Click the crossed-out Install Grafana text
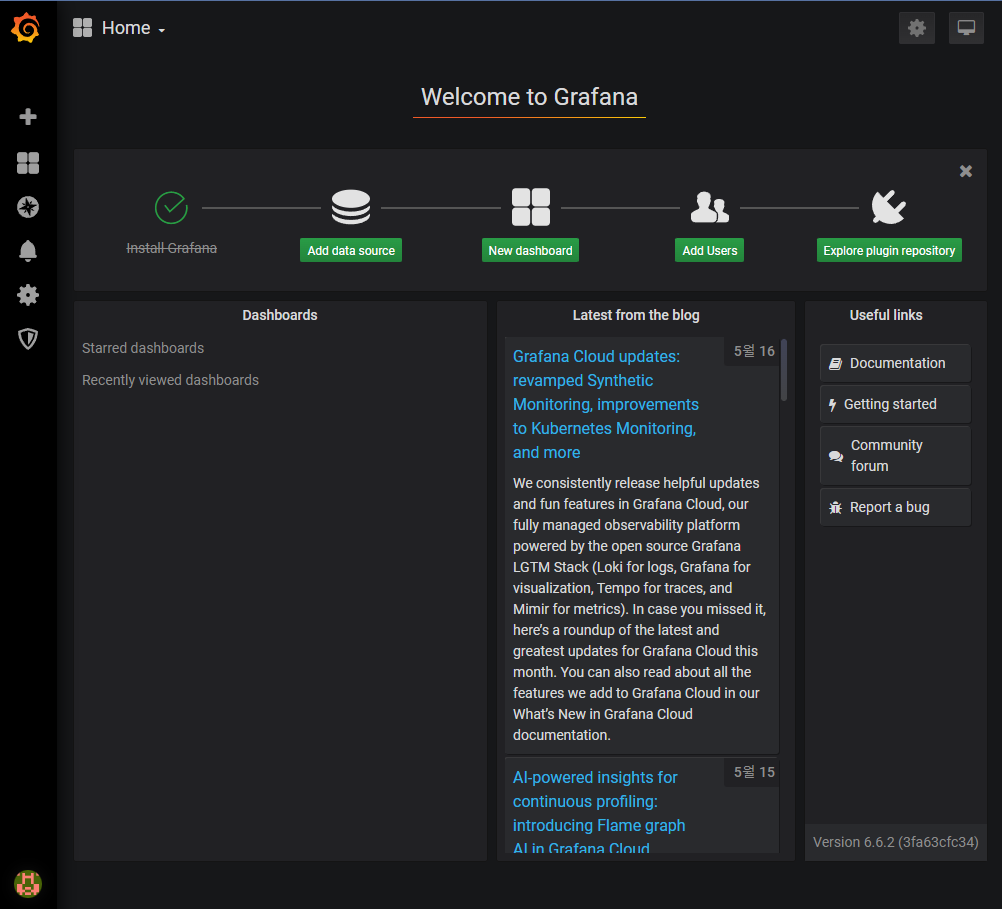The height and width of the screenshot is (909, 1002). tap(171, 248)
